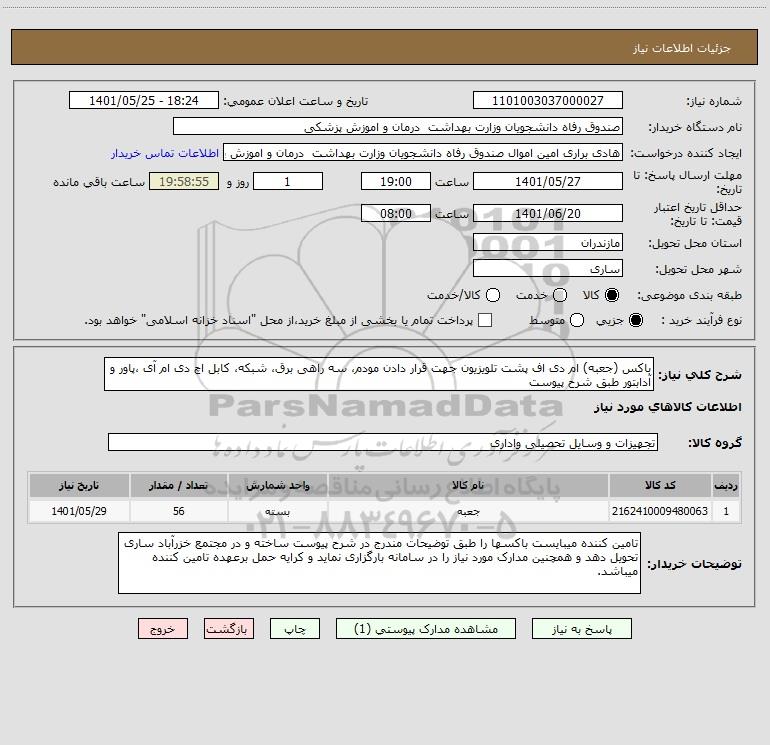Select the جزیی purchase type radio
Image resolution: width=770 pixels, height=745 pixels.
pyautogui.click(x=635, y=320)
